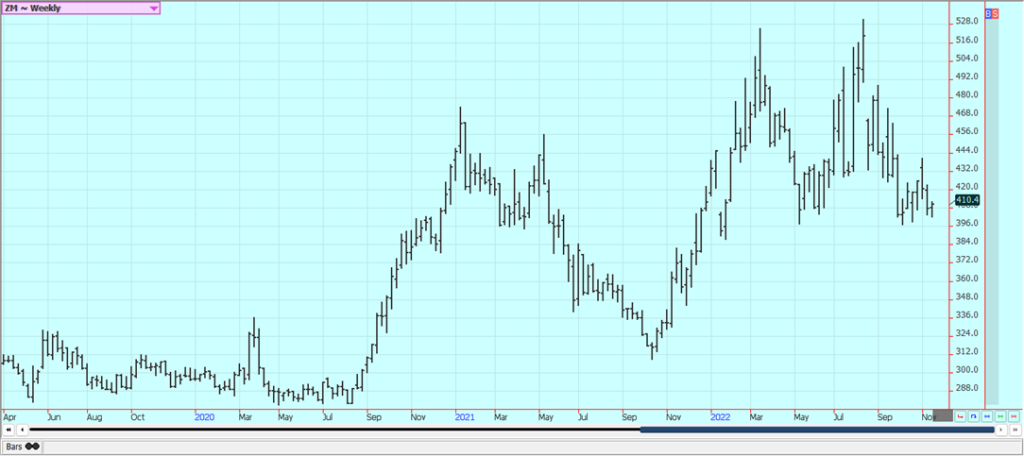The width and height of the screenshot is (1024, 456).
Task: Click the green bowtie marker icon
Action: (x=1000, y=416)
